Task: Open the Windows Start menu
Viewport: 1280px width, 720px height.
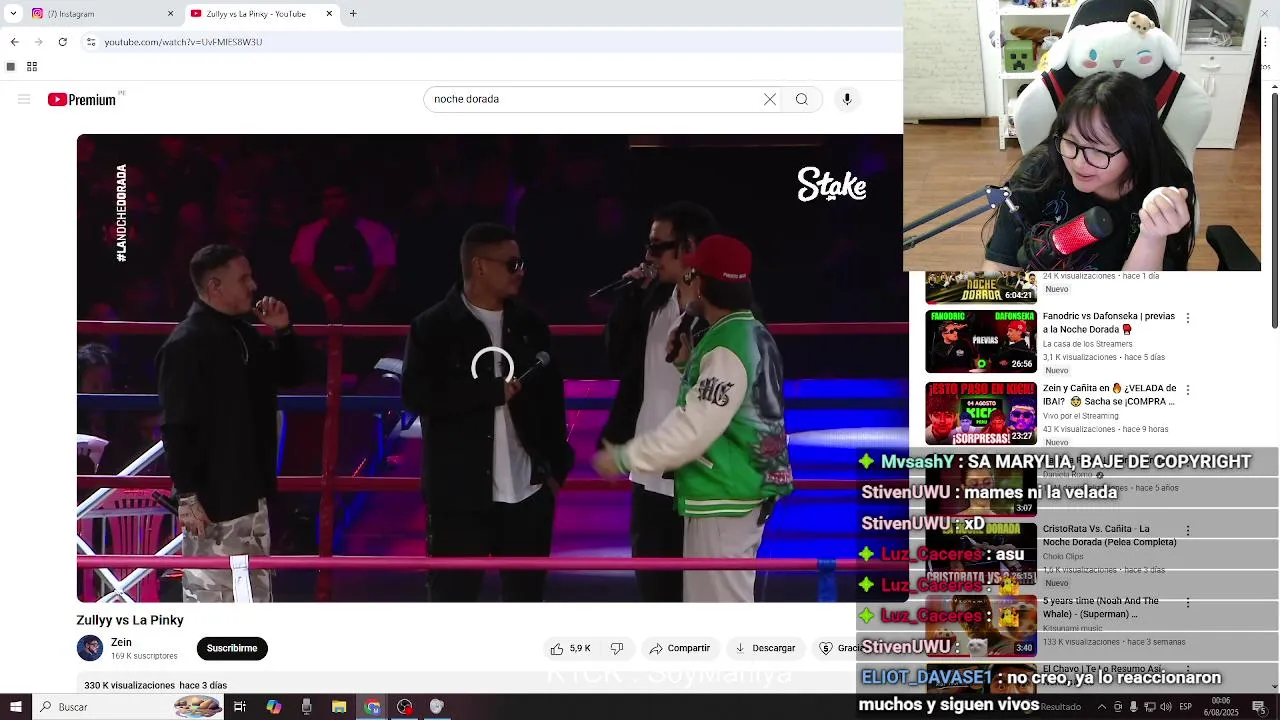Action: (x=15, y=707)
